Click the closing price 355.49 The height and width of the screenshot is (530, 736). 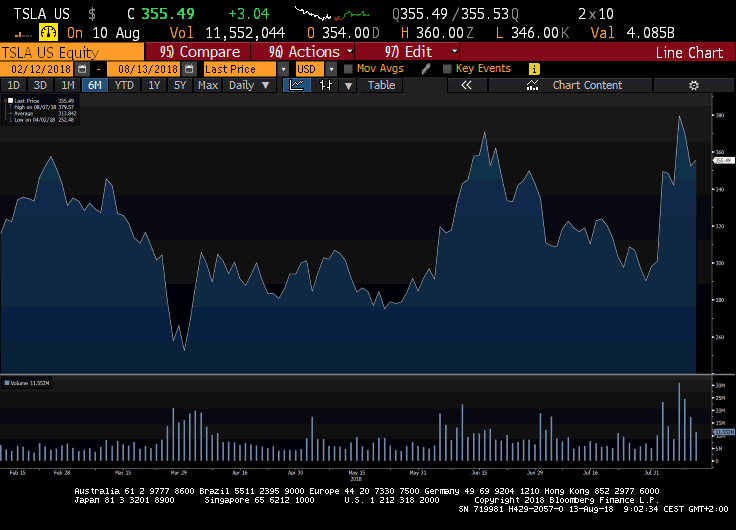point(168,14)
